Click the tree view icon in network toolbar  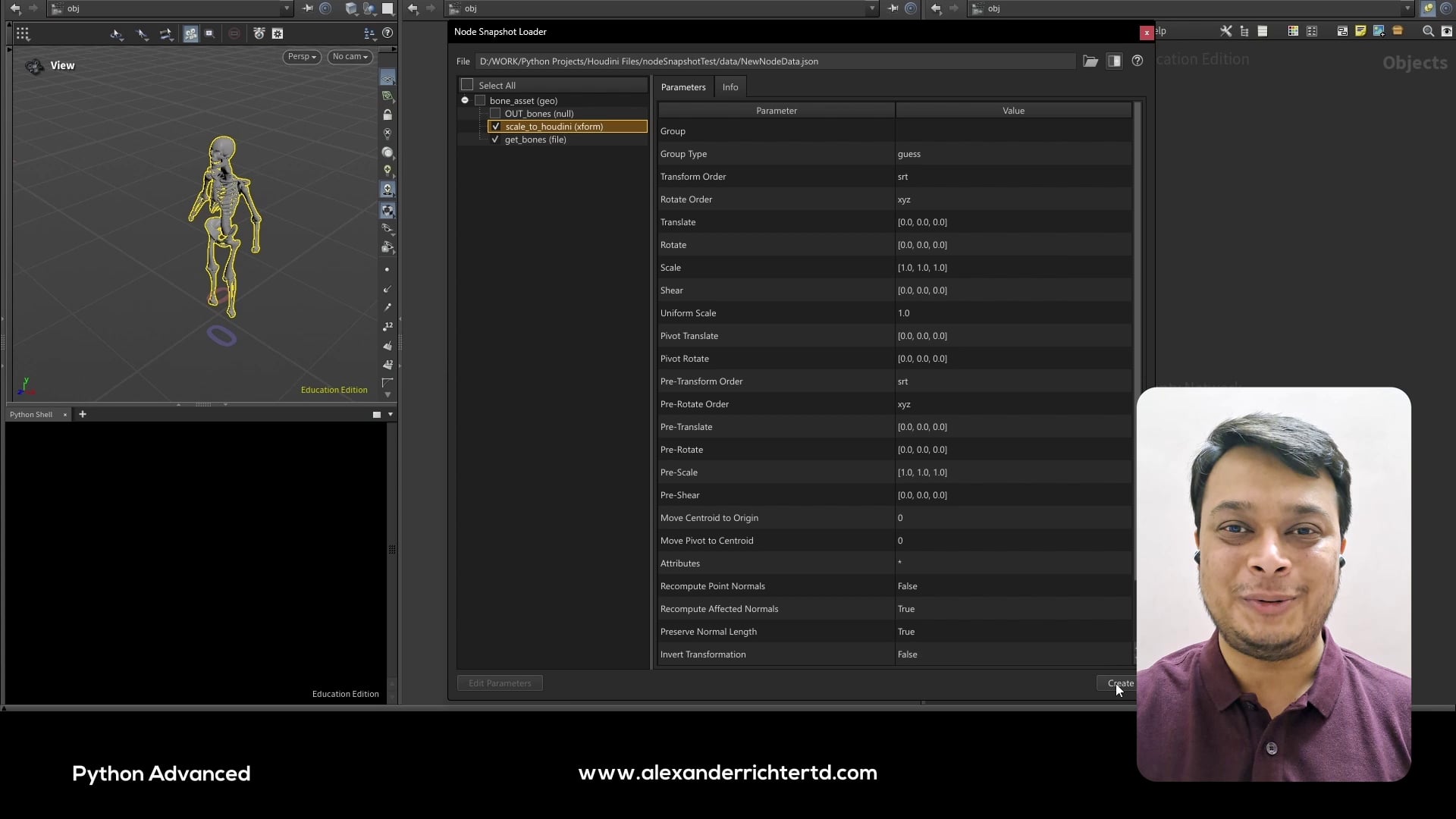(x=1244, y=31)
